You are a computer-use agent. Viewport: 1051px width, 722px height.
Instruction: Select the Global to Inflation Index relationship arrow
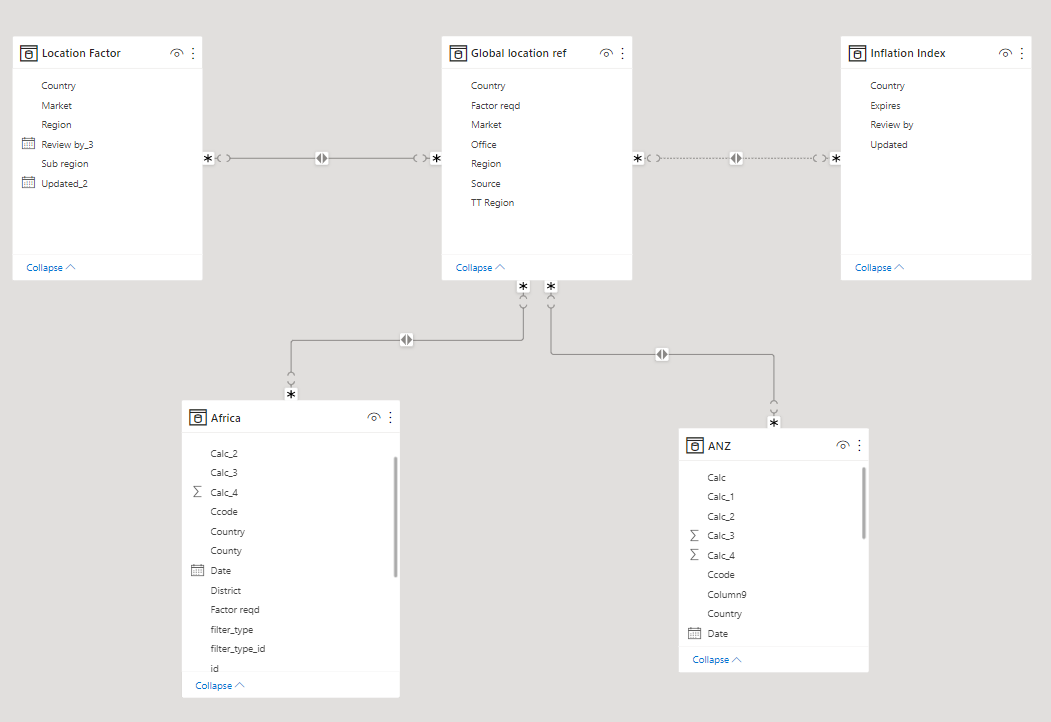click(x=736, y=158)
